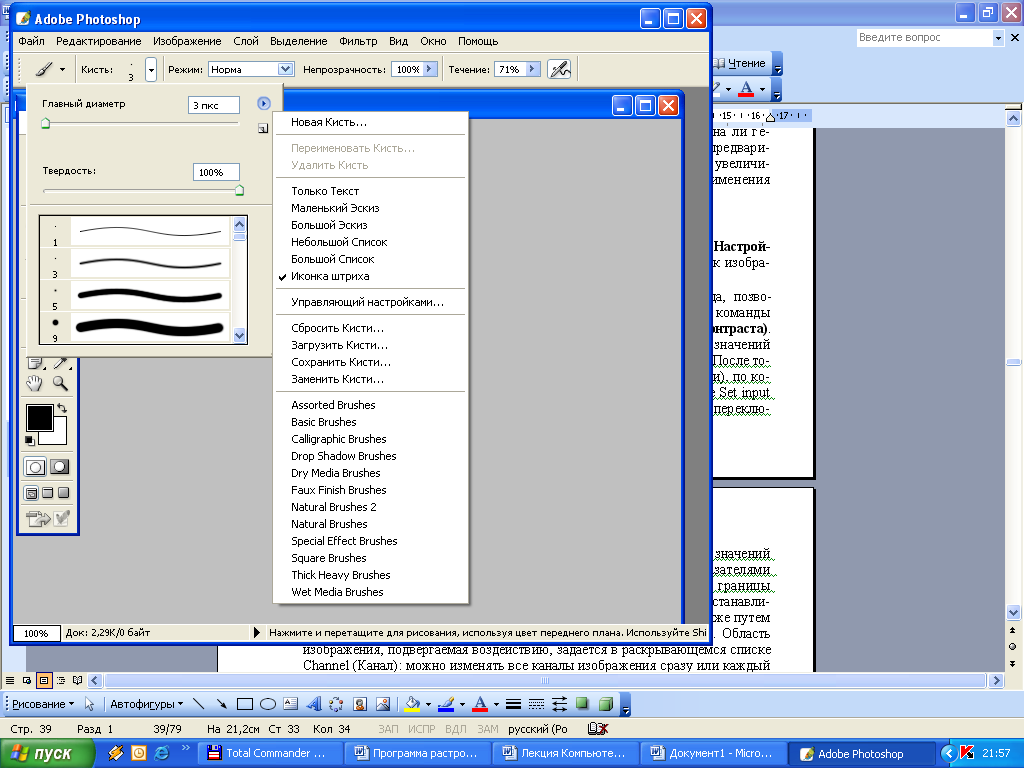
Task: Click the white background color swatch
Action: tap(59, 437)
